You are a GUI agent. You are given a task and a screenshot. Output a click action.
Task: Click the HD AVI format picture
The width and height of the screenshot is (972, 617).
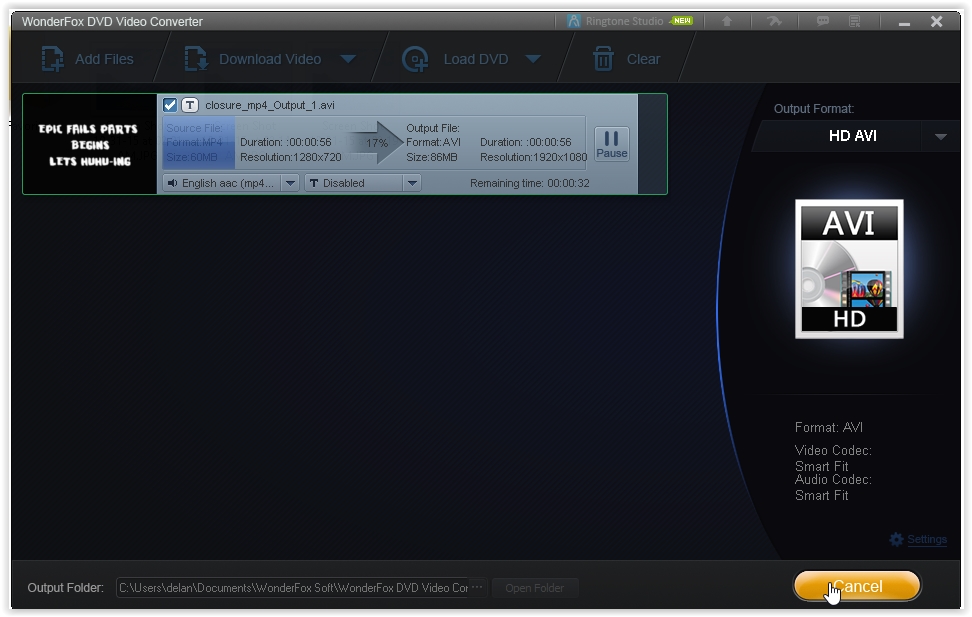click(849, 269)
